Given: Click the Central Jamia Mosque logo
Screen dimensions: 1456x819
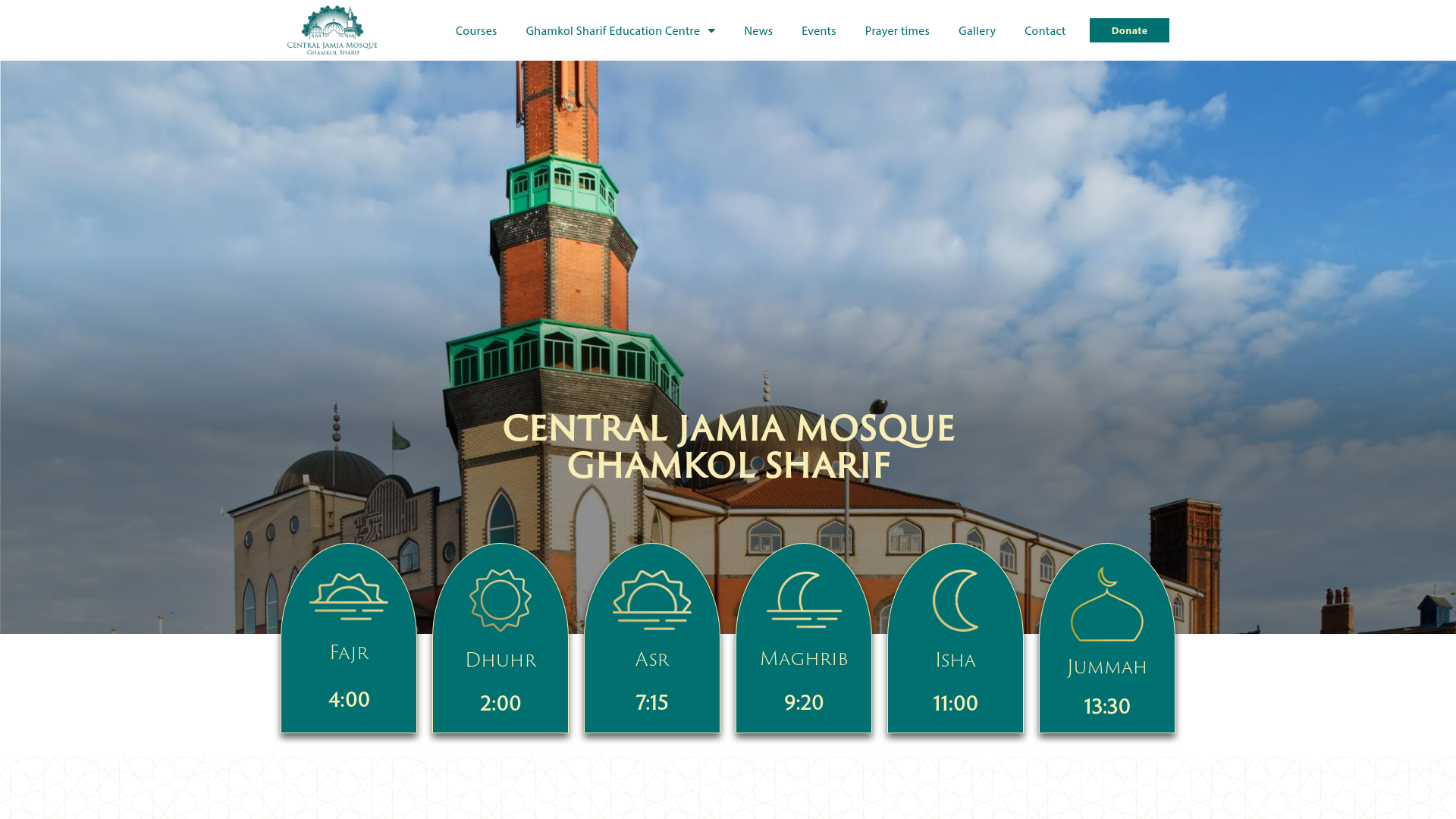Looking at the screenshot, I should [332, 30].
